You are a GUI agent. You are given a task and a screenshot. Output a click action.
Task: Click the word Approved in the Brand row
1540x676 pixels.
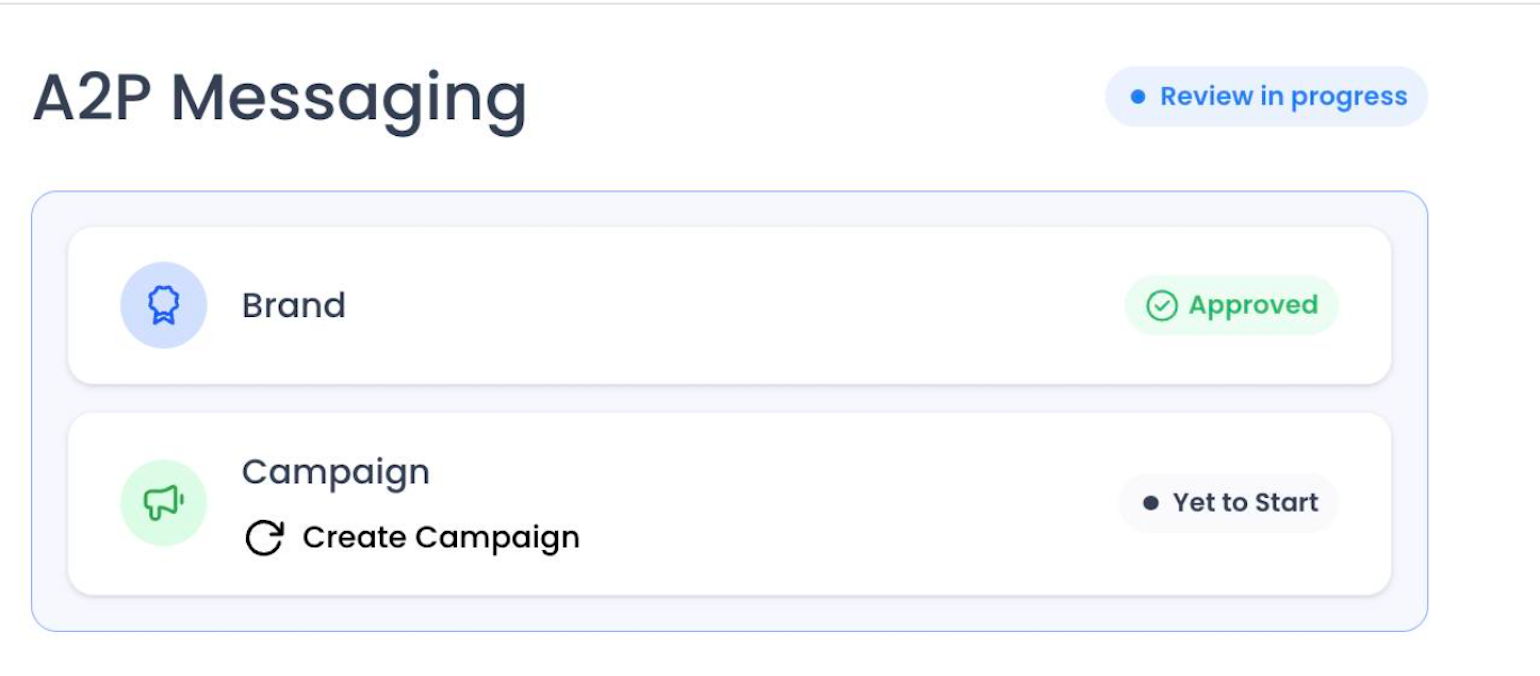point(1253,306)
